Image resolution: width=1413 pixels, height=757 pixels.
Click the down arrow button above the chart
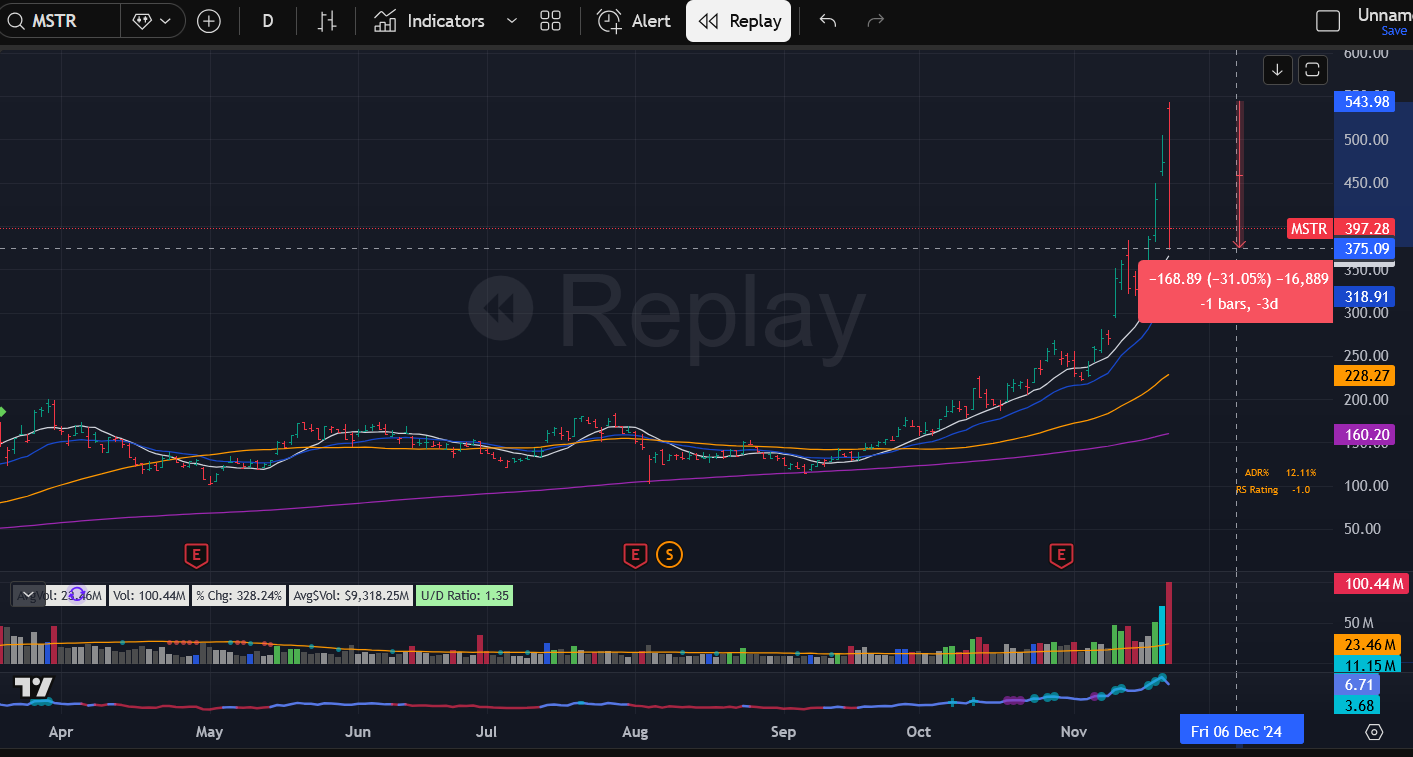point(1277,70)
